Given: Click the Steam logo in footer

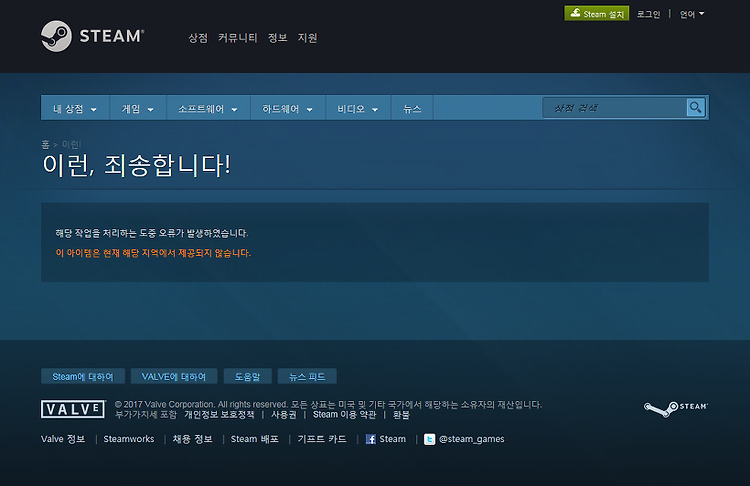Looking at the screenshot, I should (675, 409).
